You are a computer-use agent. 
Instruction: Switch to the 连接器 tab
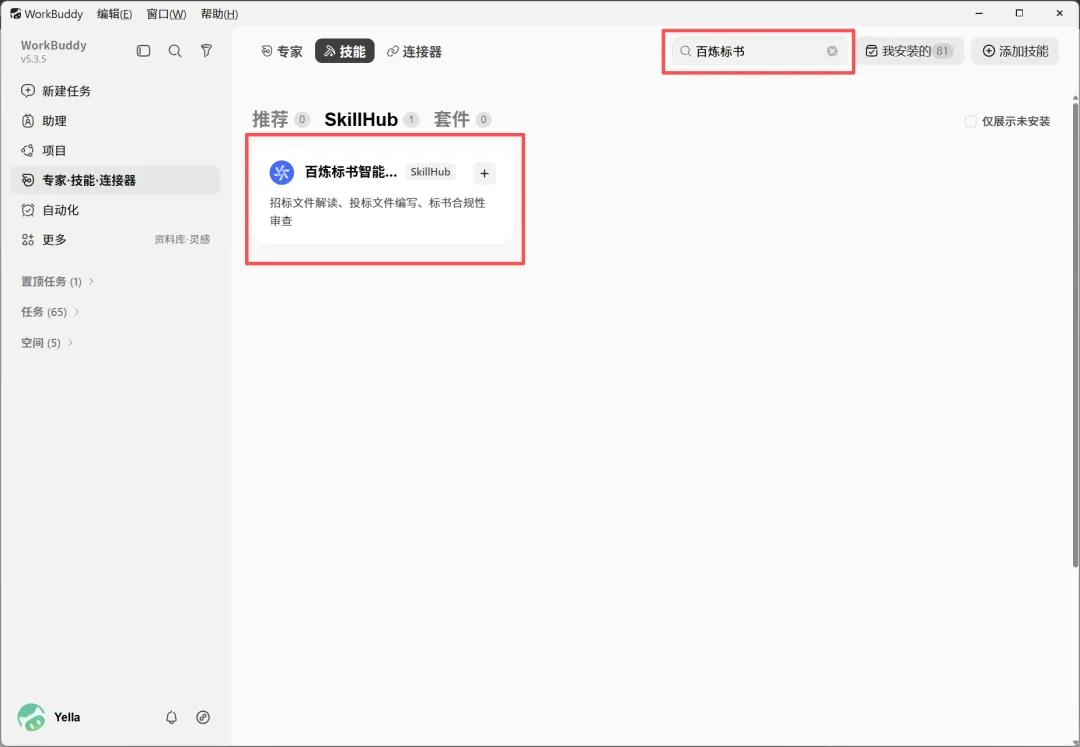point(414,52)
